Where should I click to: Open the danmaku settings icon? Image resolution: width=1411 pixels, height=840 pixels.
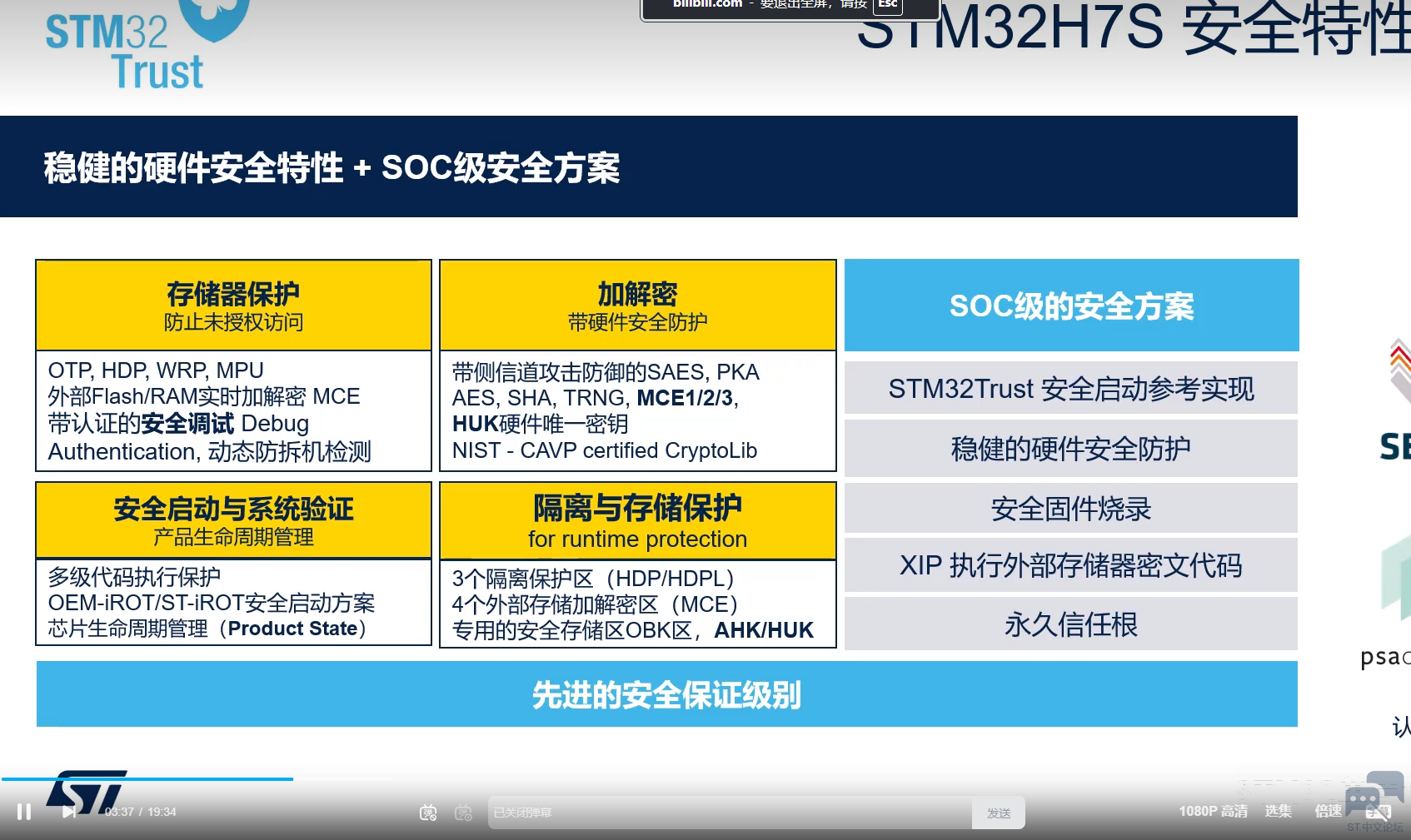463,813
